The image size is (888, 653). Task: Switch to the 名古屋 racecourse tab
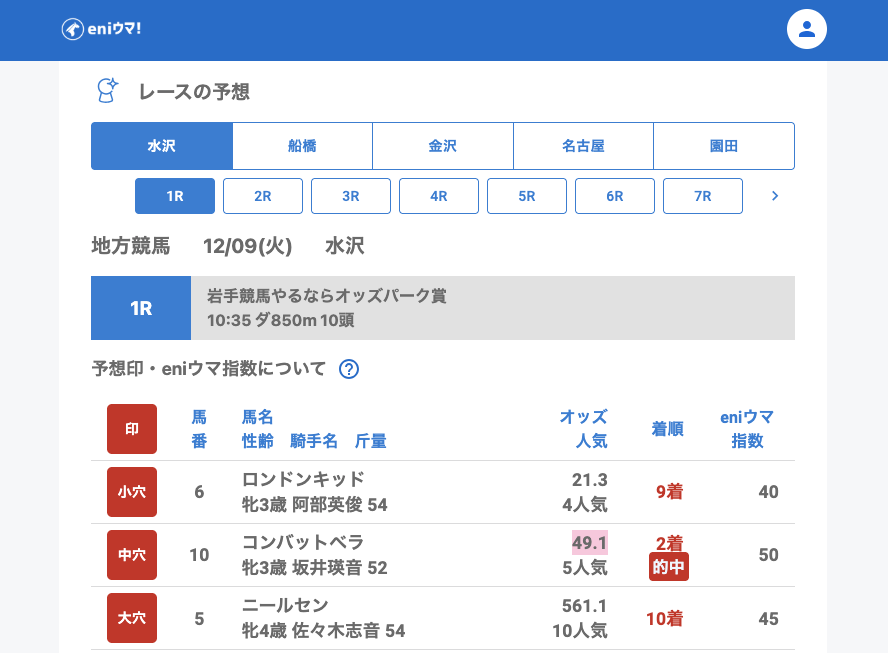coord(583,146)
